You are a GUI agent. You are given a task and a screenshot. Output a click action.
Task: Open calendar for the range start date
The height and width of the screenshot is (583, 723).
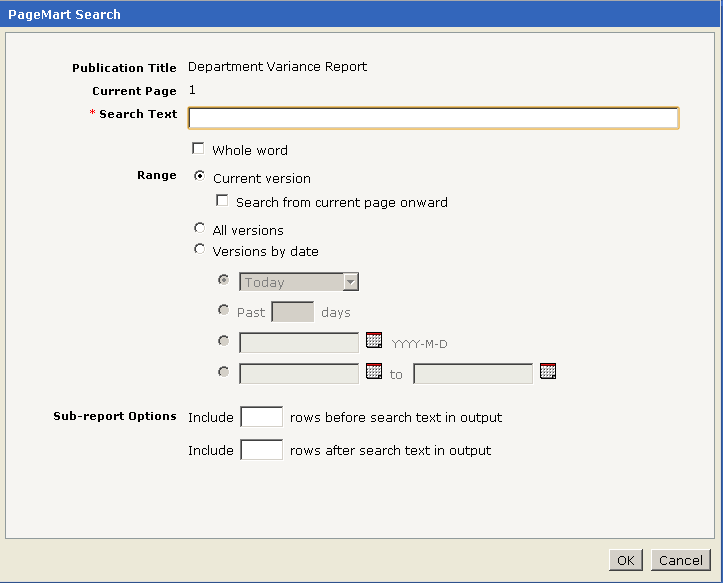(374, 371)
